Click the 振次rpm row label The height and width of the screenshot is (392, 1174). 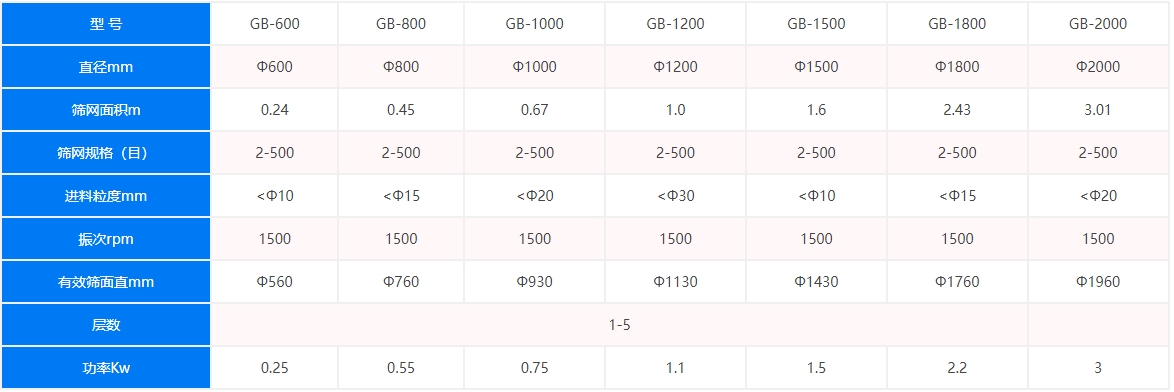[x=106, y=239]
